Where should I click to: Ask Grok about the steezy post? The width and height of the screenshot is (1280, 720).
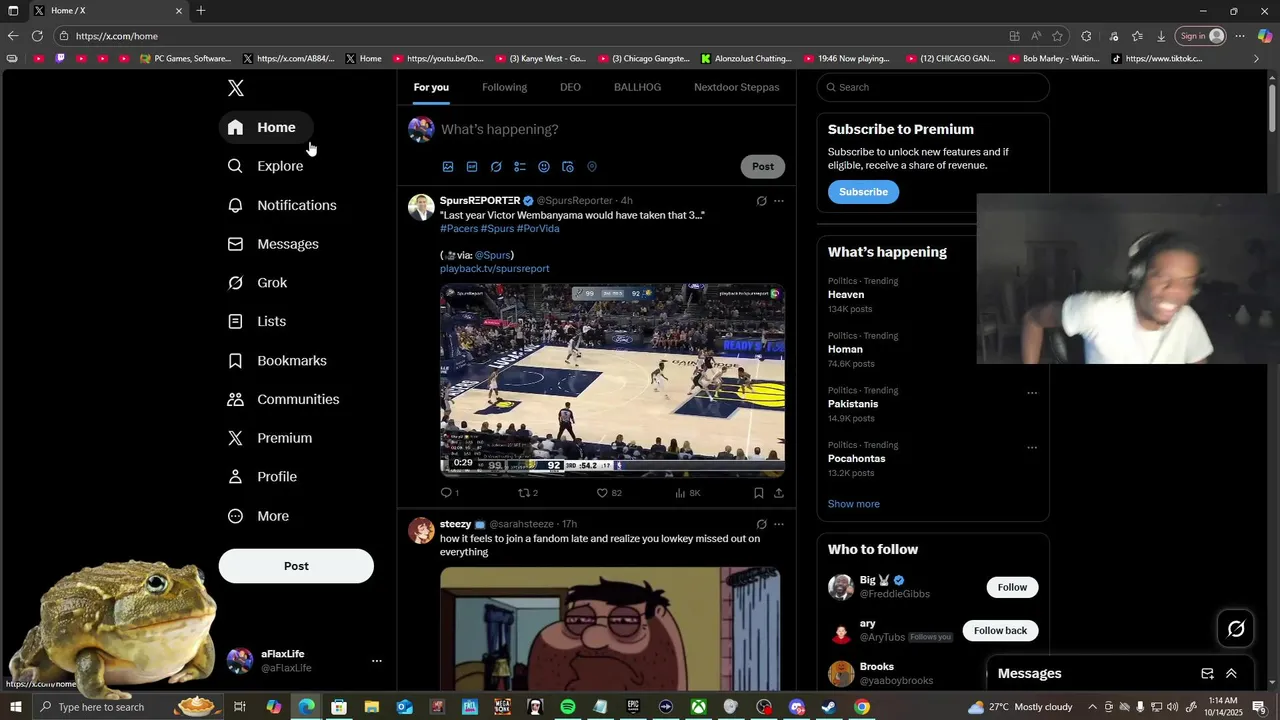pyautogui.click(x=761, y=524)
